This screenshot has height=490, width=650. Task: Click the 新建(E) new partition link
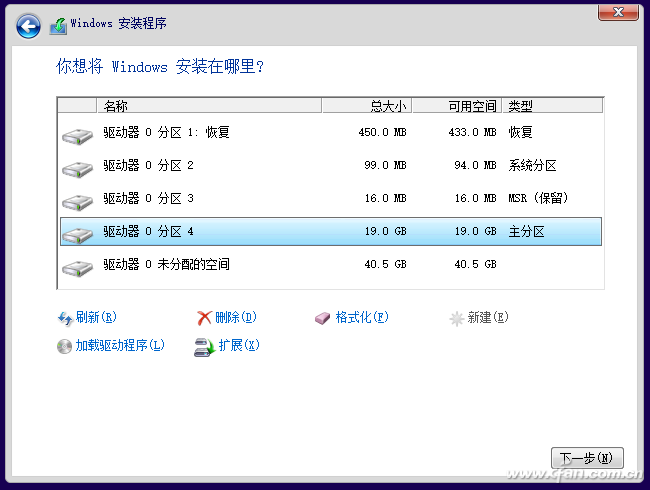coord(488,318)
